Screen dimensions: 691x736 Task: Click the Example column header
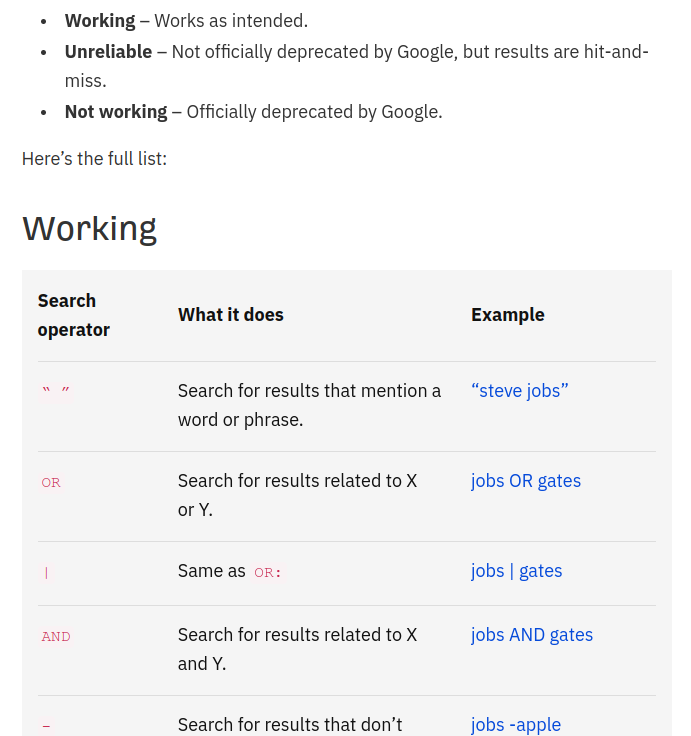click(507, 315)
